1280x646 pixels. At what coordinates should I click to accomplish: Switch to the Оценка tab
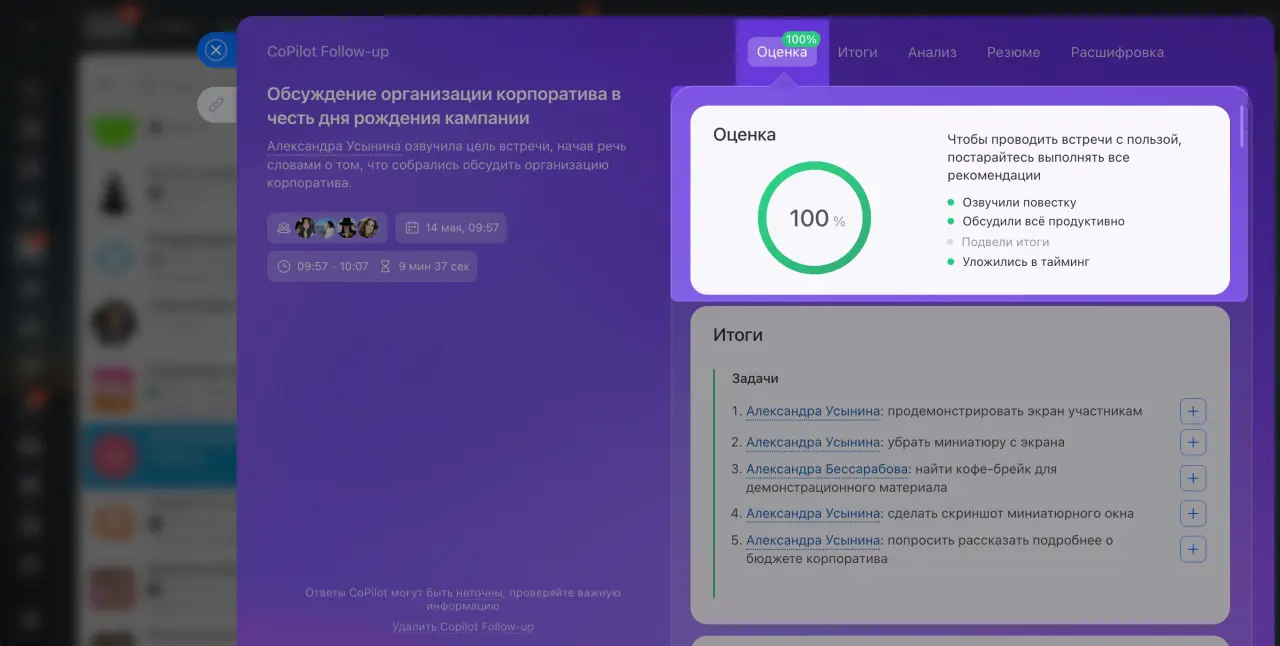point(782,52)
